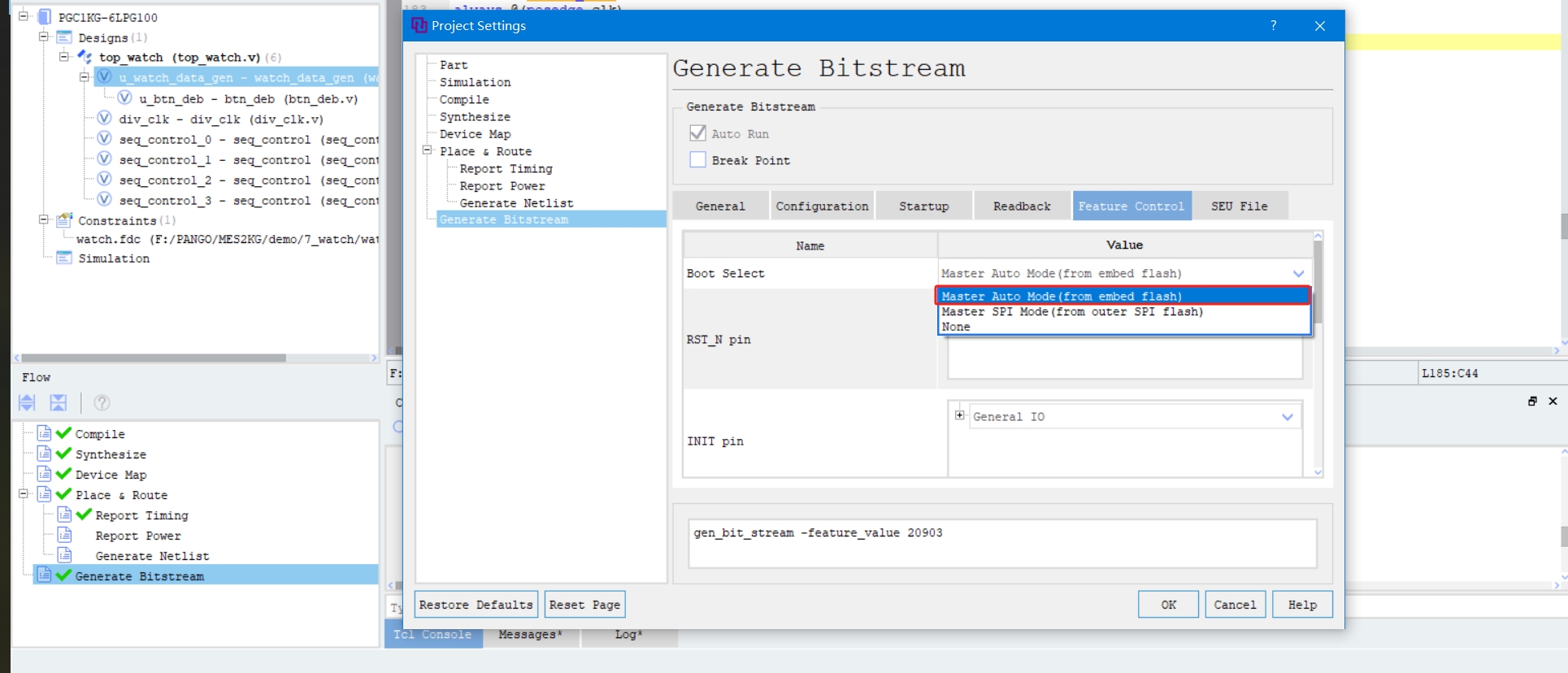Toggle the Auto Run checkbox

[697, 133]
